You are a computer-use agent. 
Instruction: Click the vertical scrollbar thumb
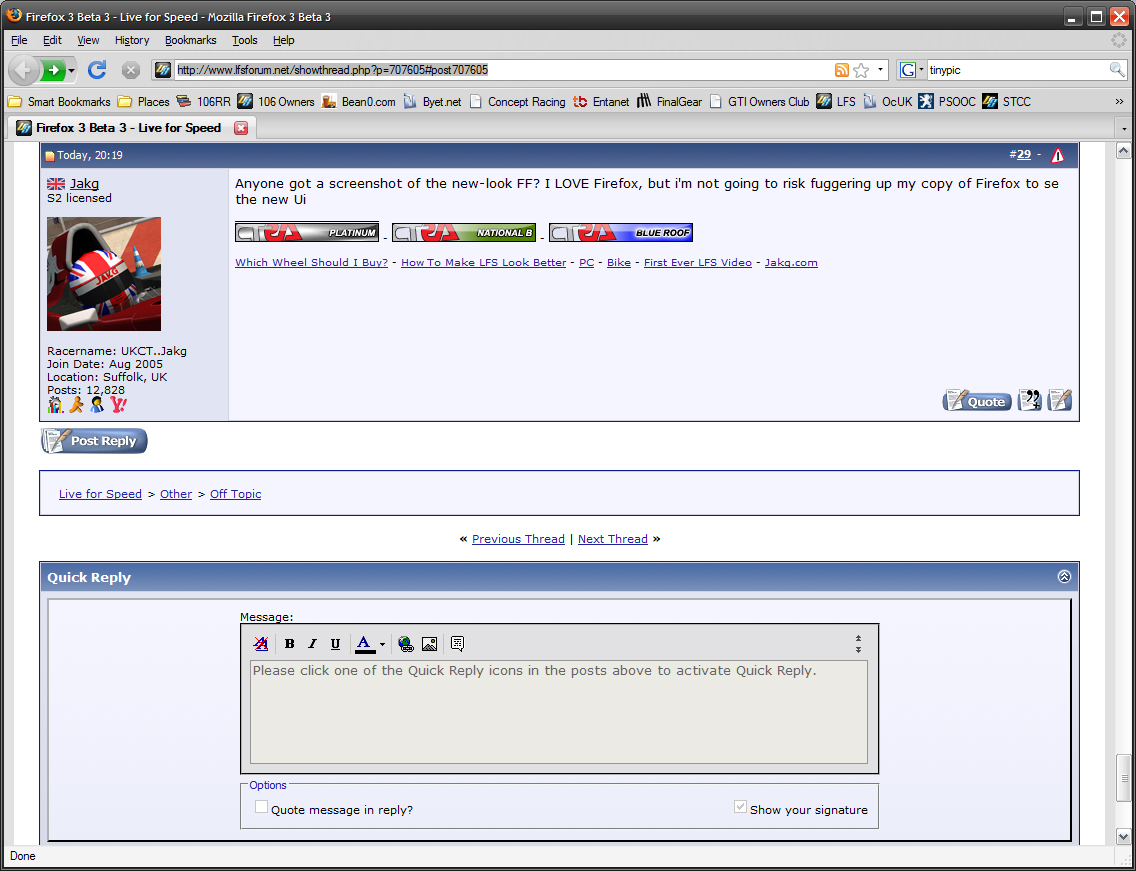(1124, 780)
